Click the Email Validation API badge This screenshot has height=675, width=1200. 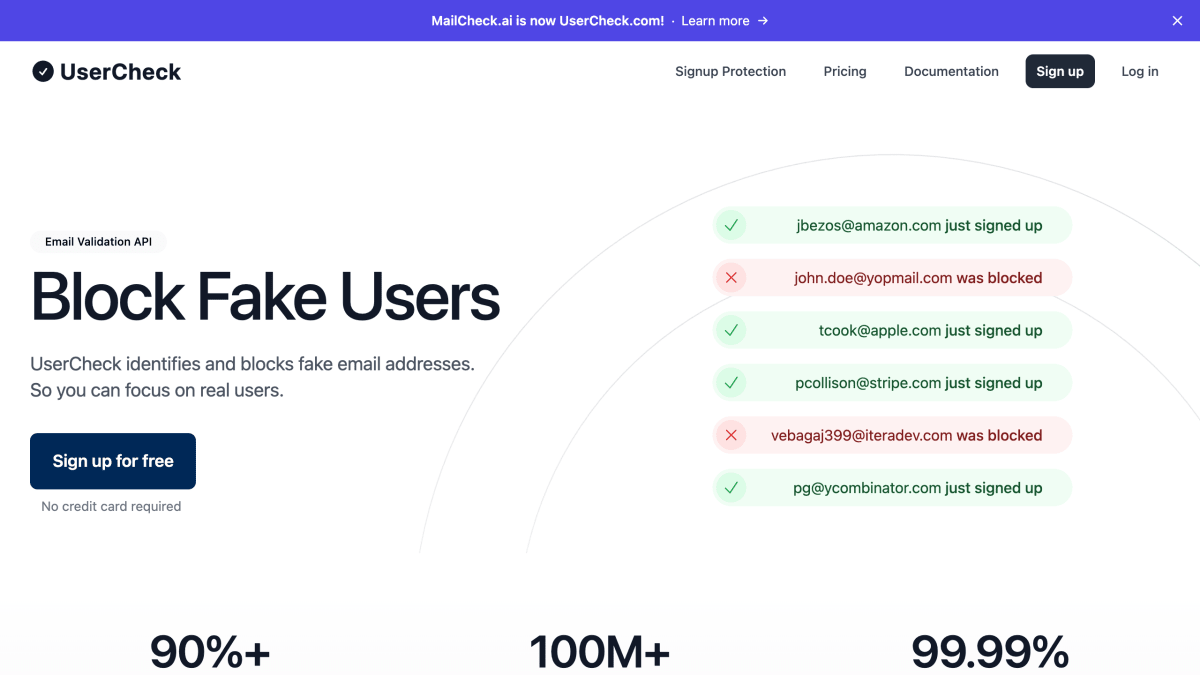(x=98, y=242)
